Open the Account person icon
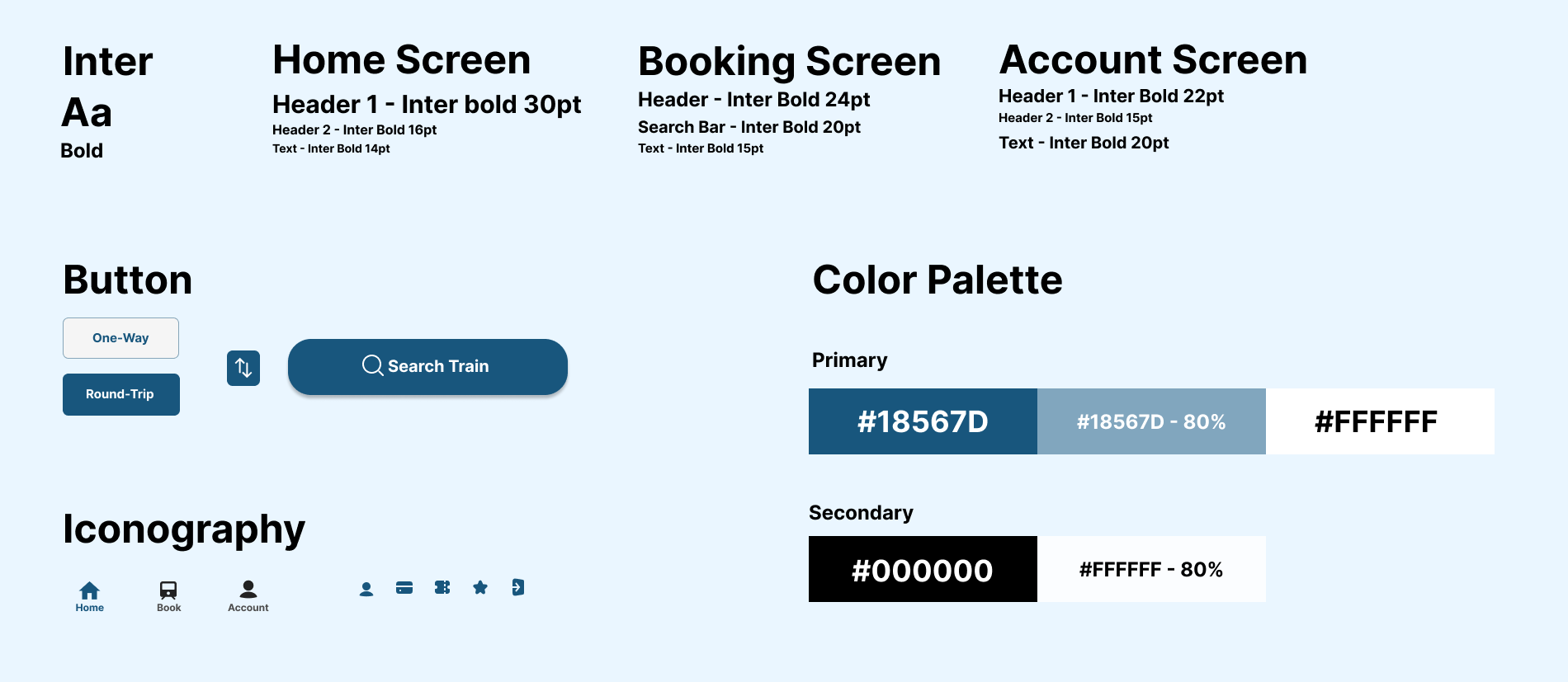The image size is (1568, 682). coord(248,589)
